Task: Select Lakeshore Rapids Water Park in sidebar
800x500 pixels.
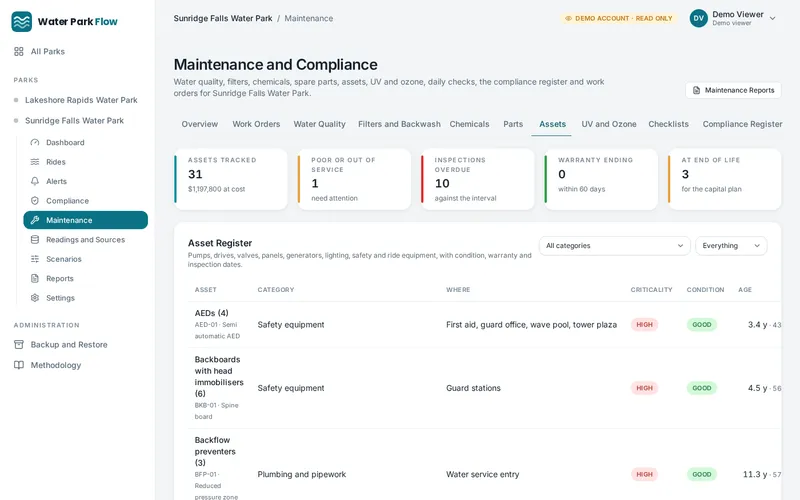Action: (81, 100)
